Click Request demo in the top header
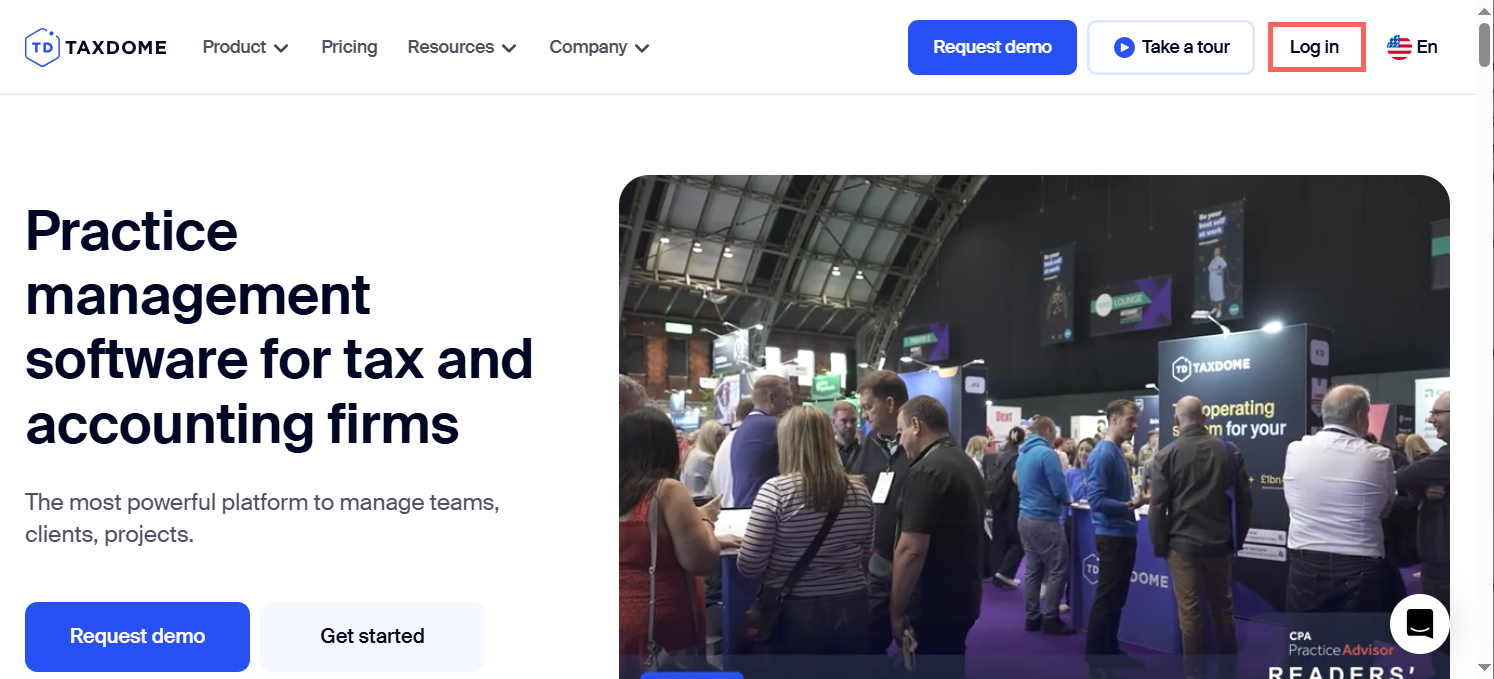Viewport: 1494px width, 679px height. [x=992, y=47]
